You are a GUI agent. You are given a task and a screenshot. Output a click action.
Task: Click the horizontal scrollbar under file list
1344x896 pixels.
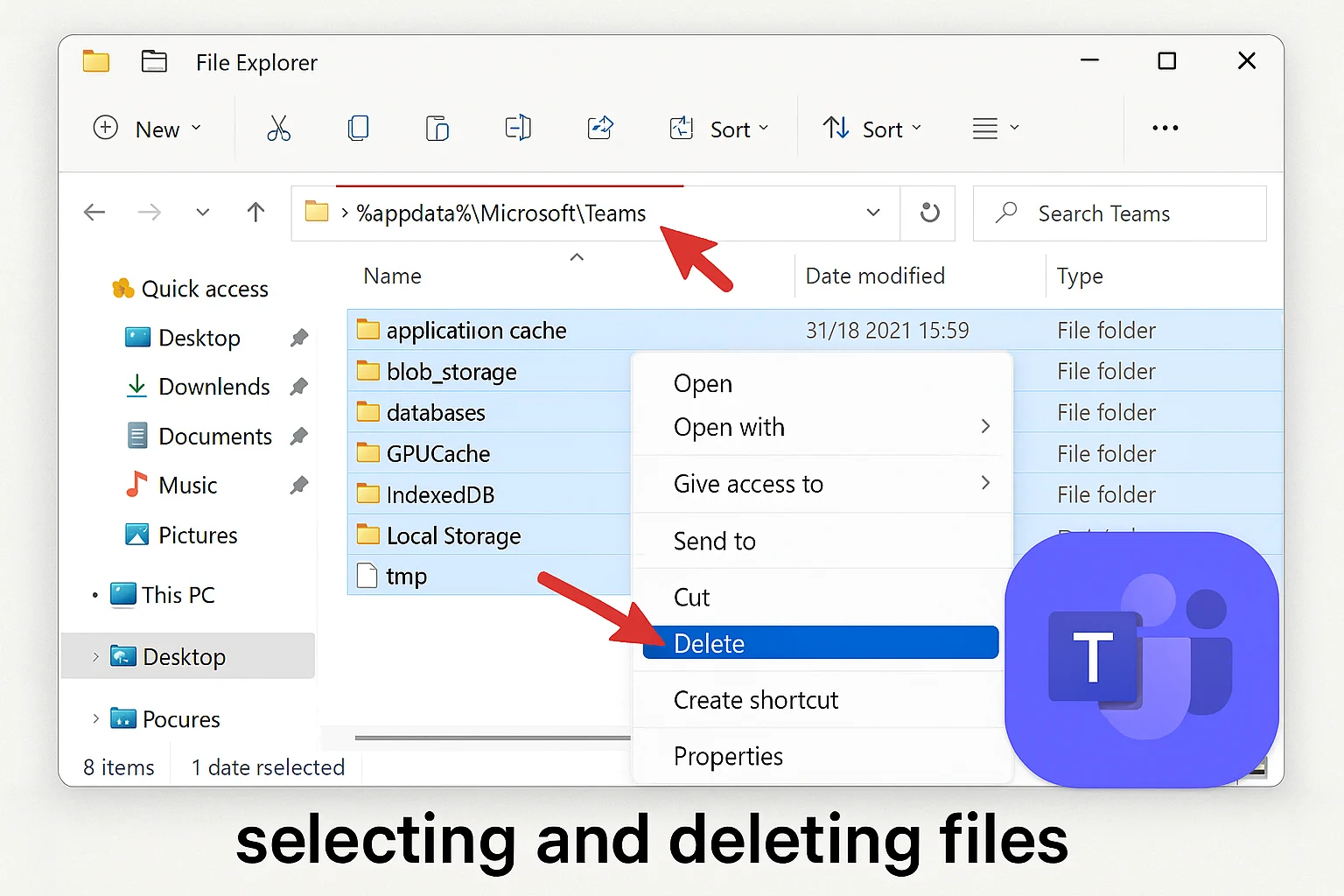(x=493, y=738)
